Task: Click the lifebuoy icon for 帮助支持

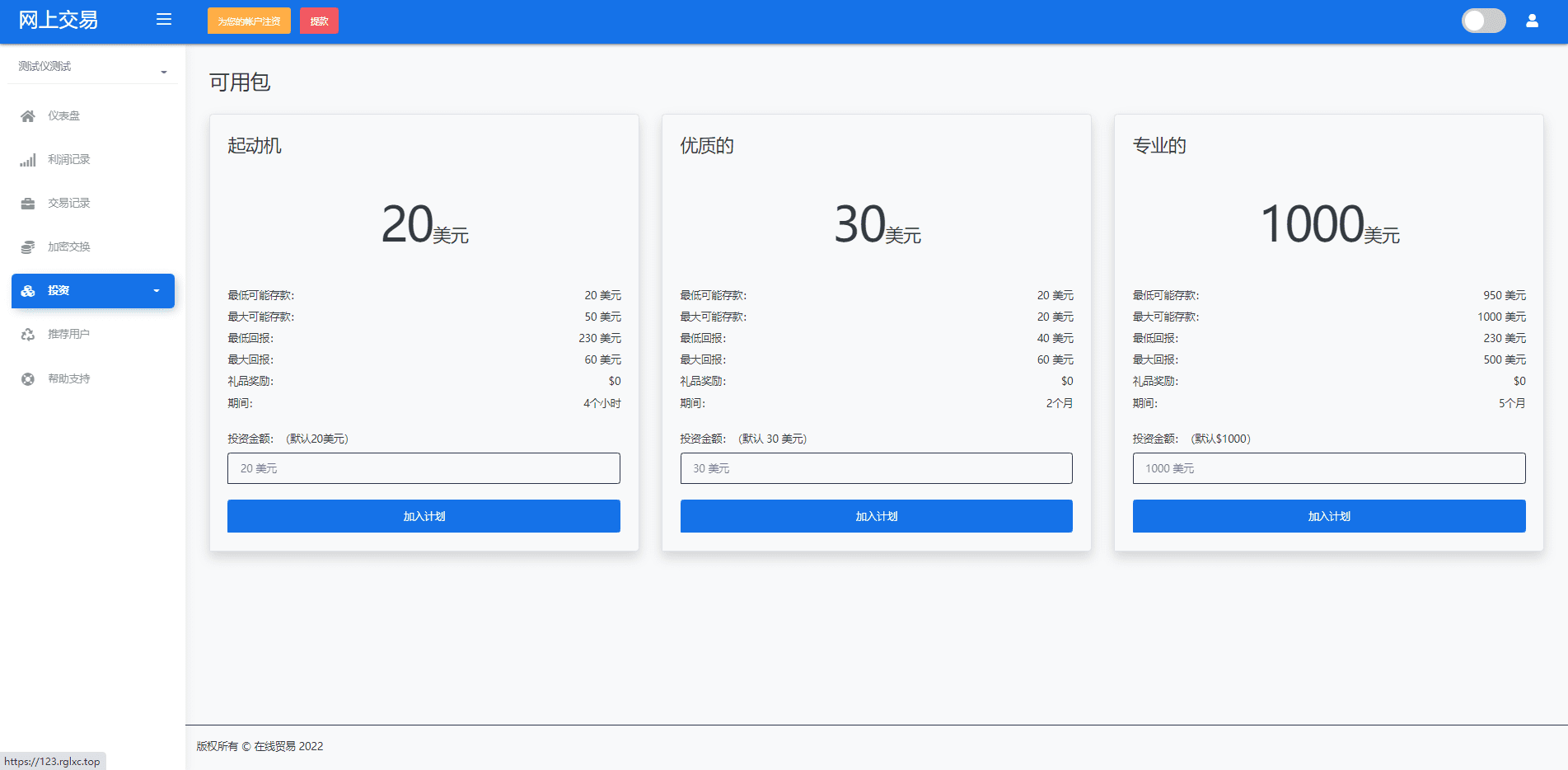Action: pos(28,379)
